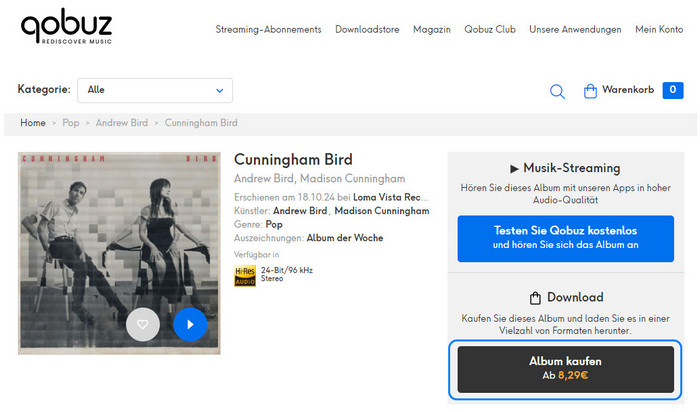
Task: Click the Warenkorb shopping bag icon
Action: point(590,91)
